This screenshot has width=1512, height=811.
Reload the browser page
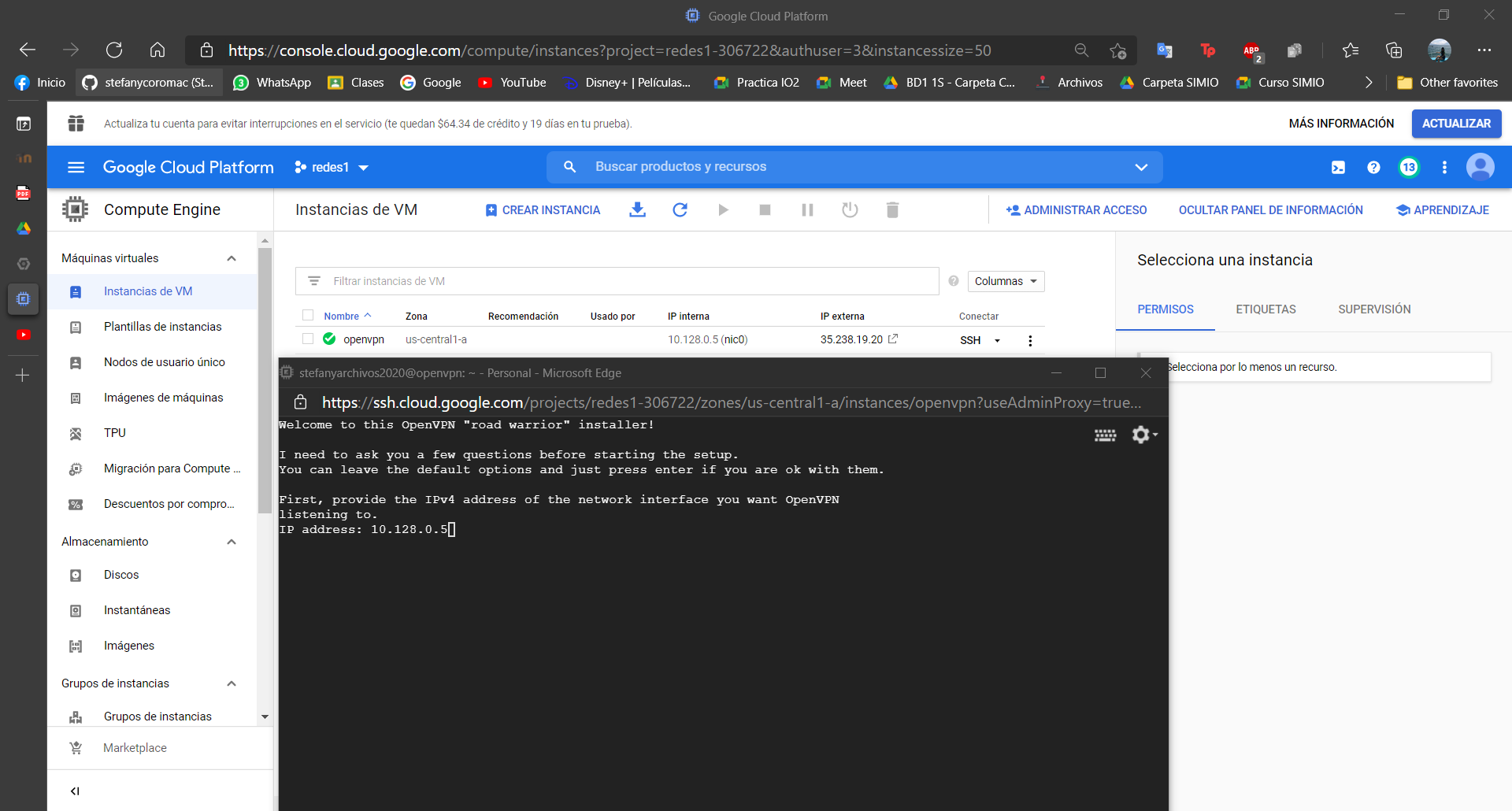[x=114, y=50]
